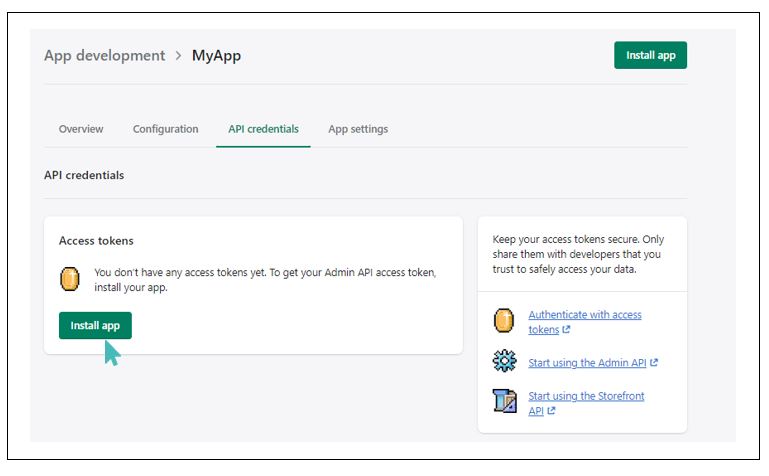Navigate back to App development breadcrumb
The height and width of the screenshot is (476, 769).
coord(104,55)
